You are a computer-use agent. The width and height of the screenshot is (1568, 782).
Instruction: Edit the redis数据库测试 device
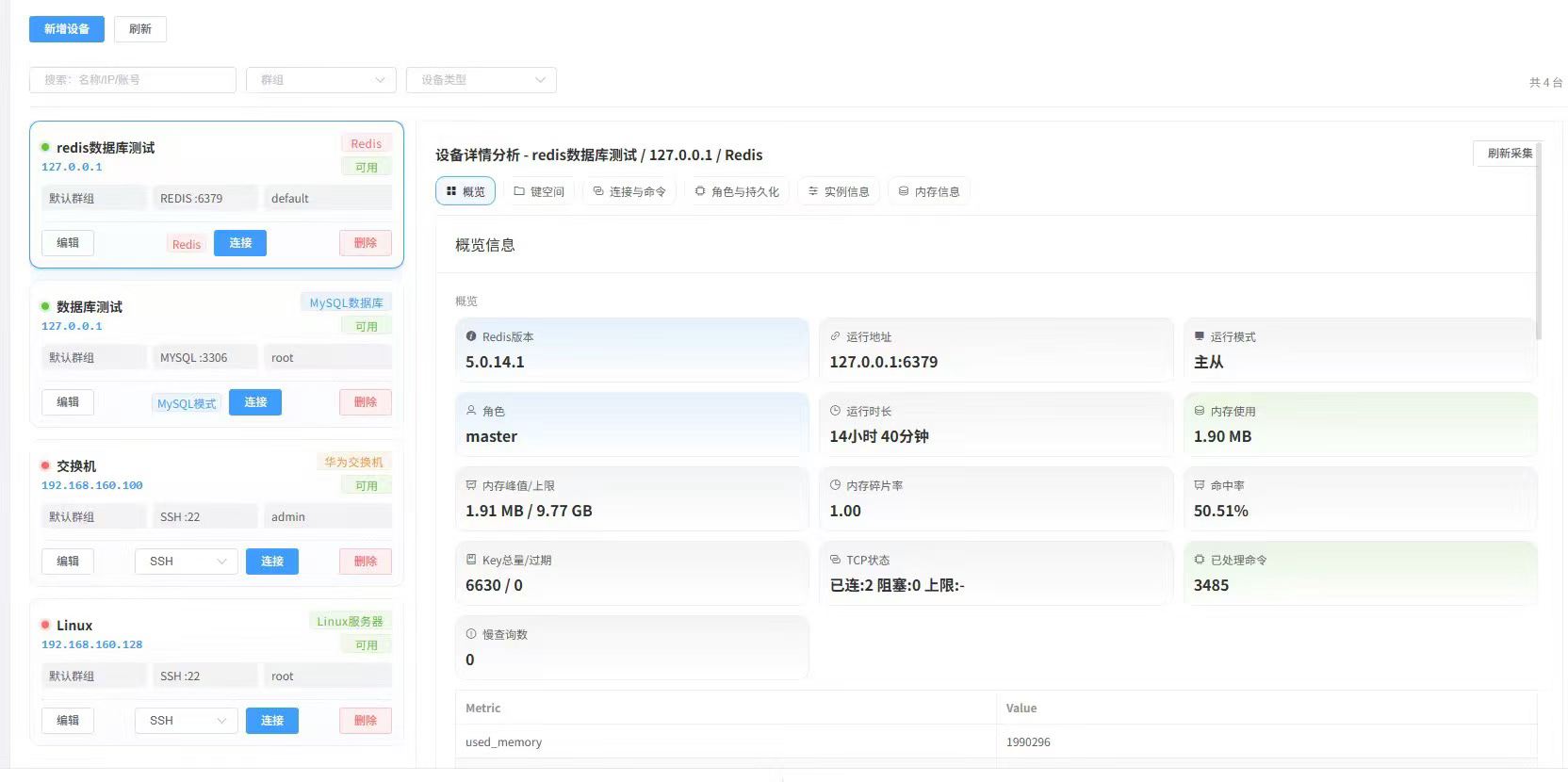(x=68, y=243)
